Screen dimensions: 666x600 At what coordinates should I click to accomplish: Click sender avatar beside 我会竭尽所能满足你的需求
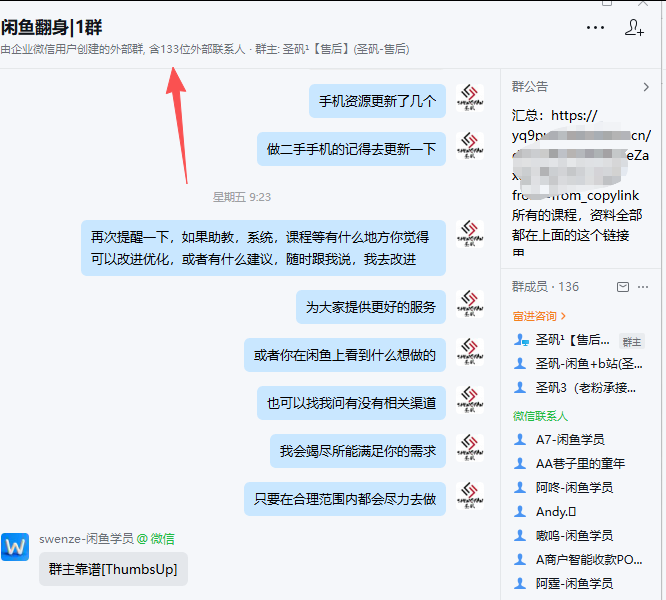tap(470, 448)
